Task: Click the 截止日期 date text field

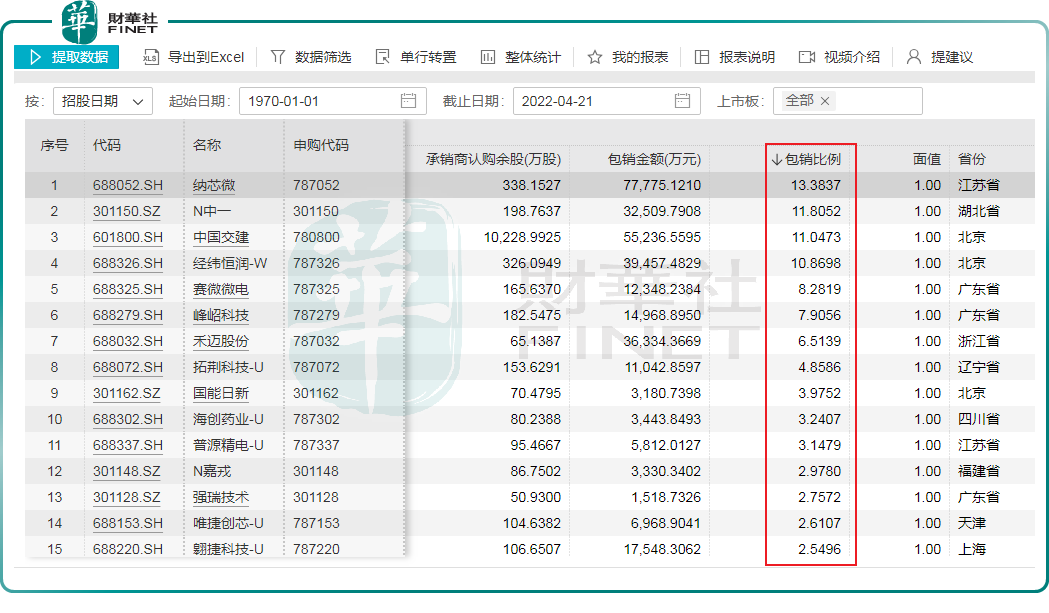Action: (x=590, y=101)
